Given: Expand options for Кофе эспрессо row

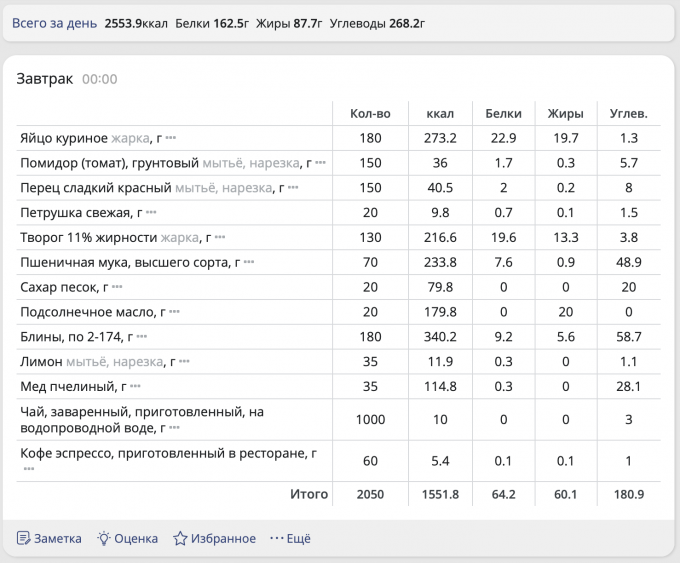Looking at the screenshot, I should click(29, 468).
